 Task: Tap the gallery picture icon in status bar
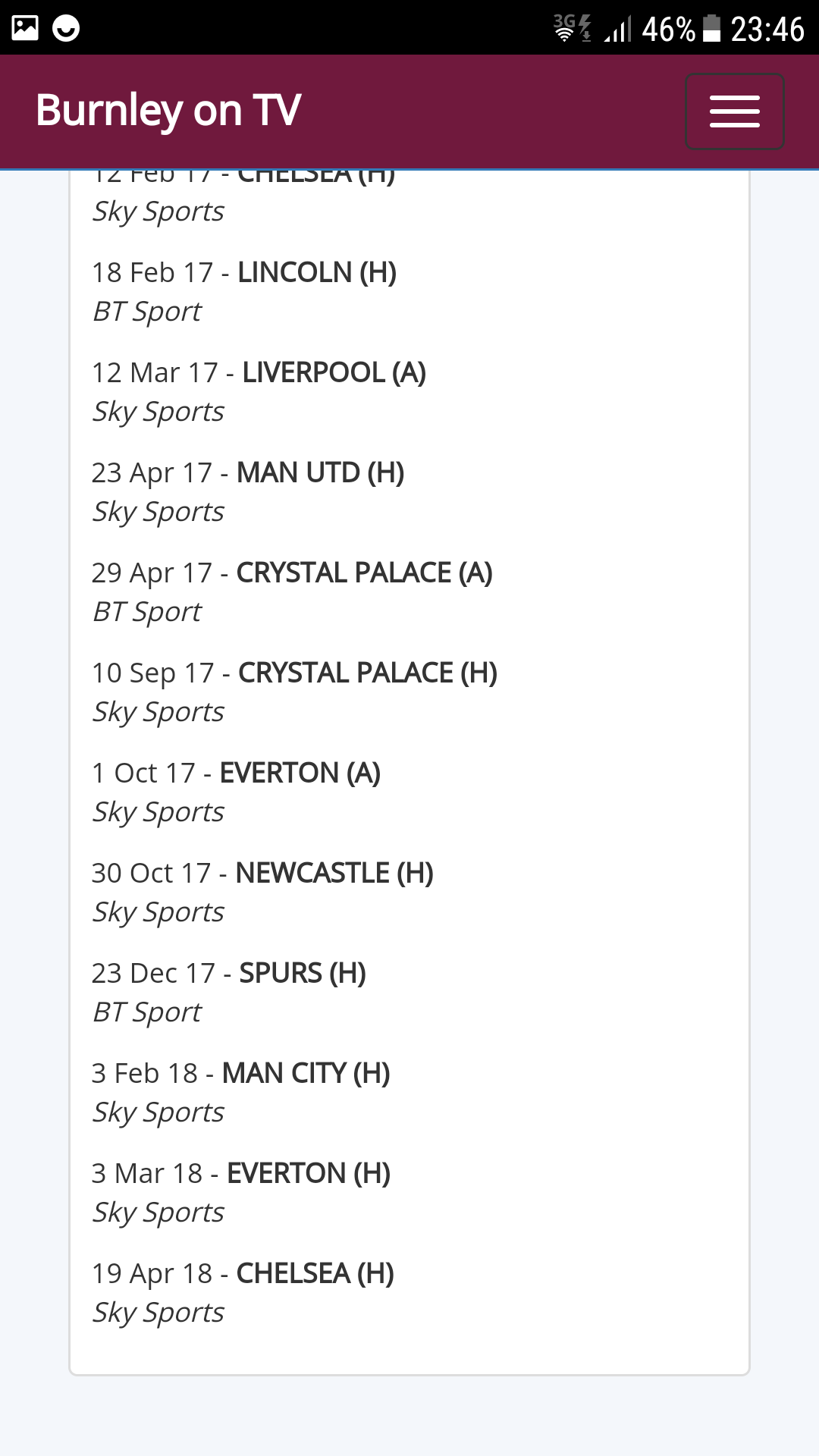coord(25,28)
